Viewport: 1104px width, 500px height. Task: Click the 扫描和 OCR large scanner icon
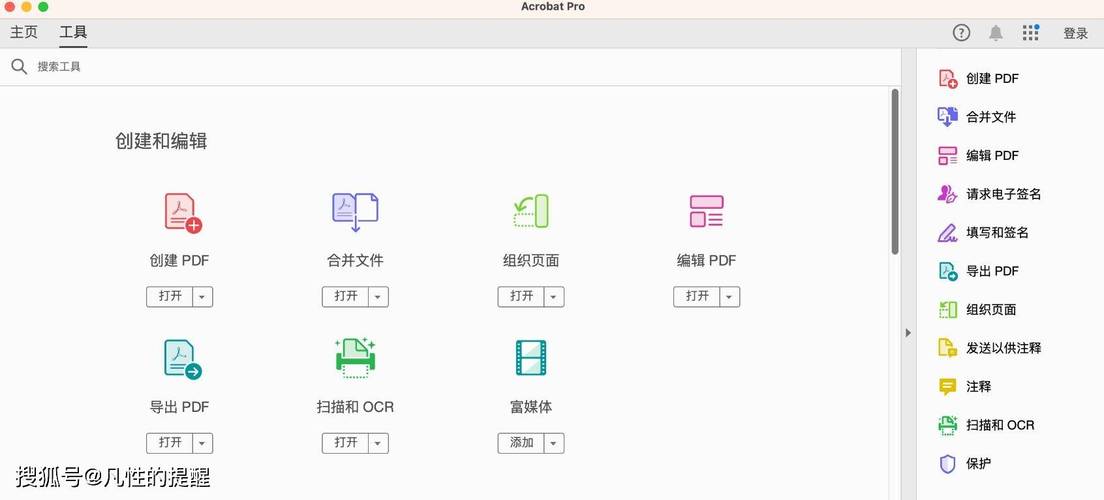pyautogui.click(x=355, y=358)
